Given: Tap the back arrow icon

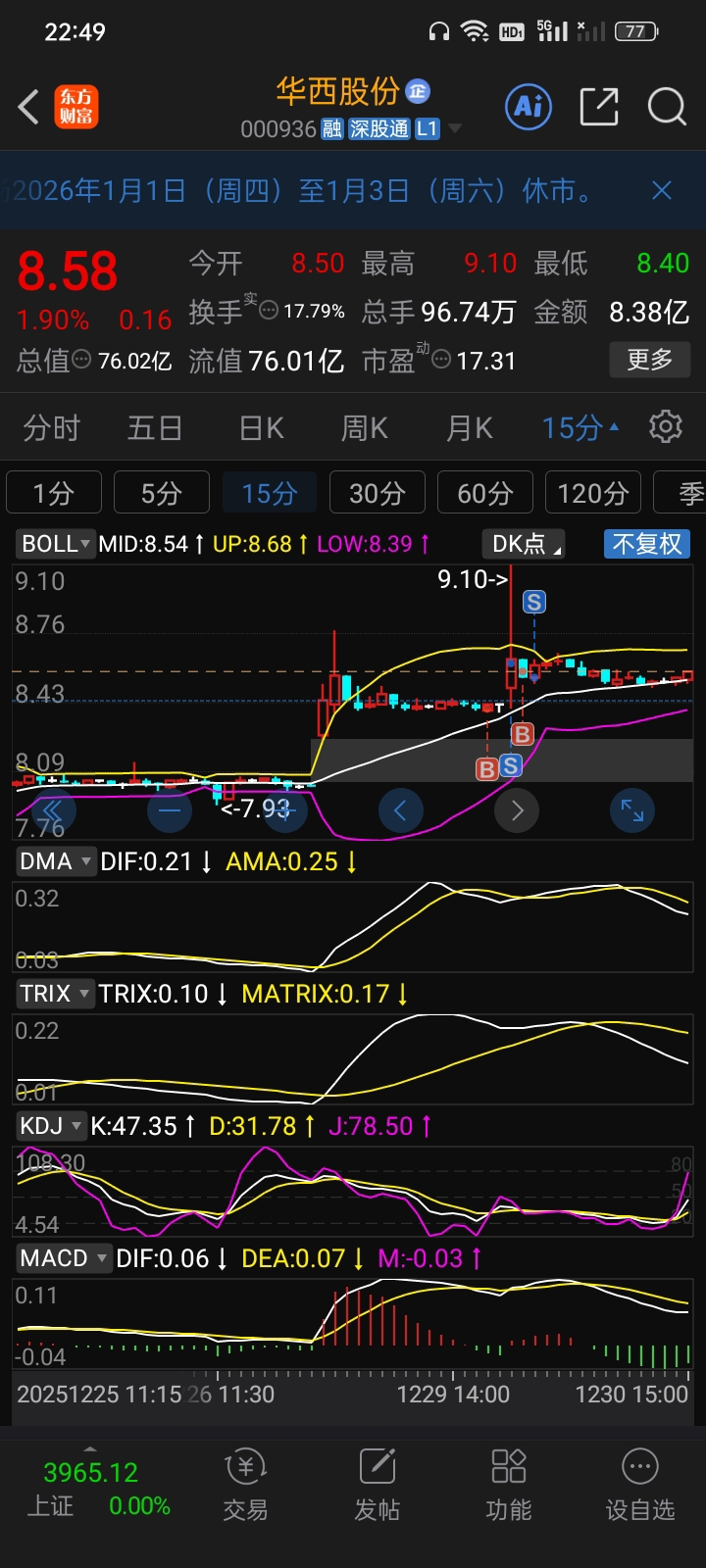Looking at the screenshot, I should [x=28, y=107].
